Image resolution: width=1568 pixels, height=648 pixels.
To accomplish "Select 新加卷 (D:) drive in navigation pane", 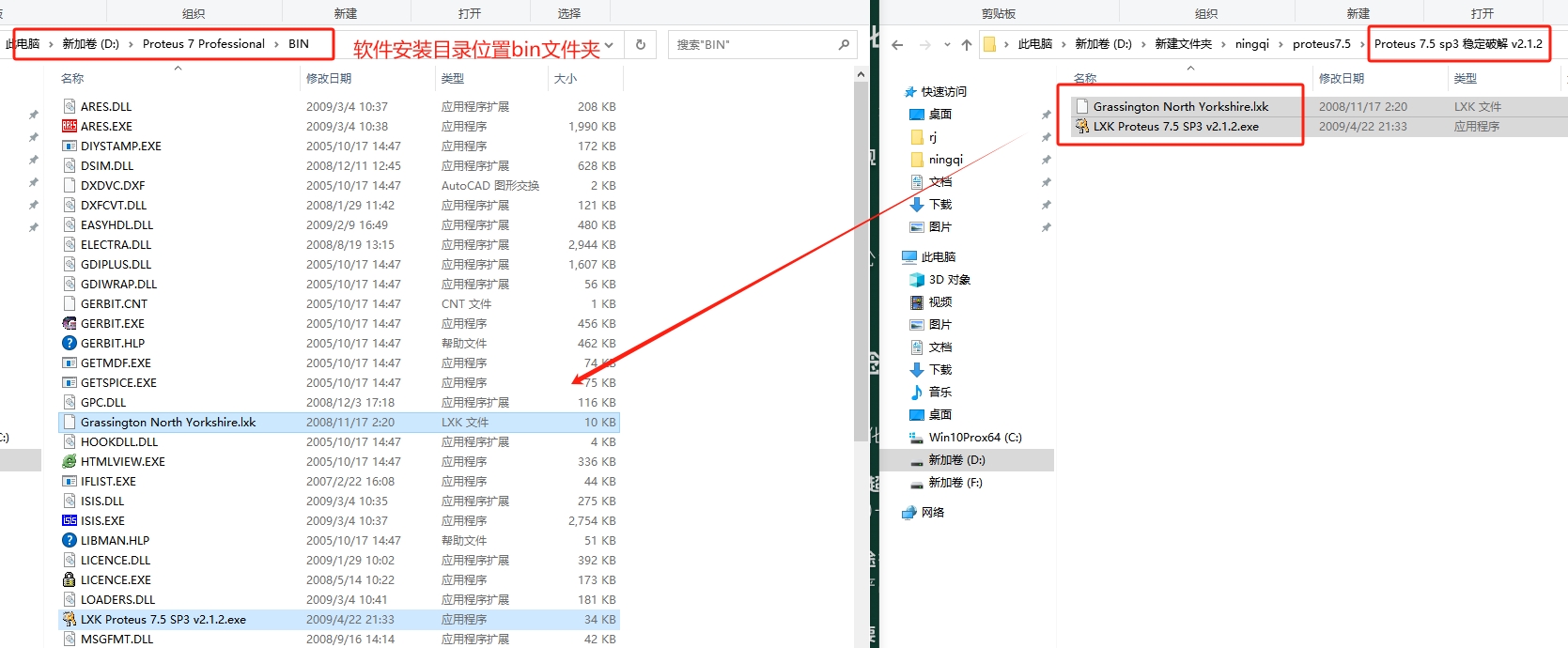I will click(x=956, y=459).
